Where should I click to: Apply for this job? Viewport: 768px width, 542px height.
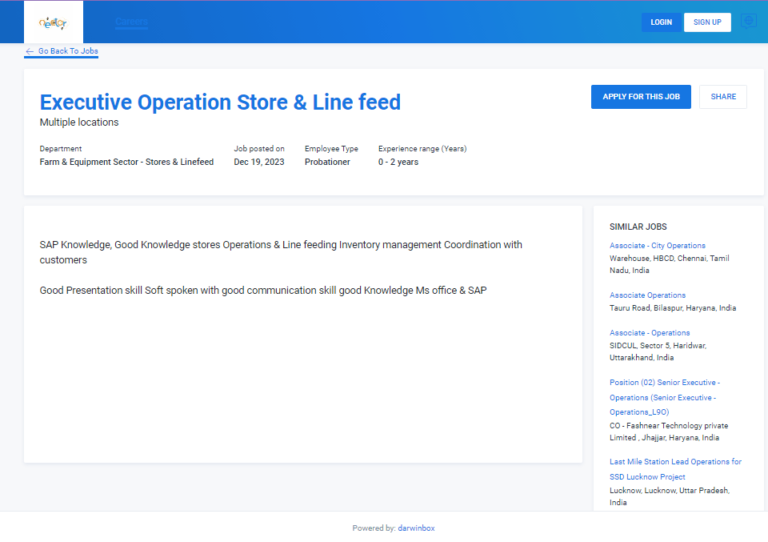(641, 97)
